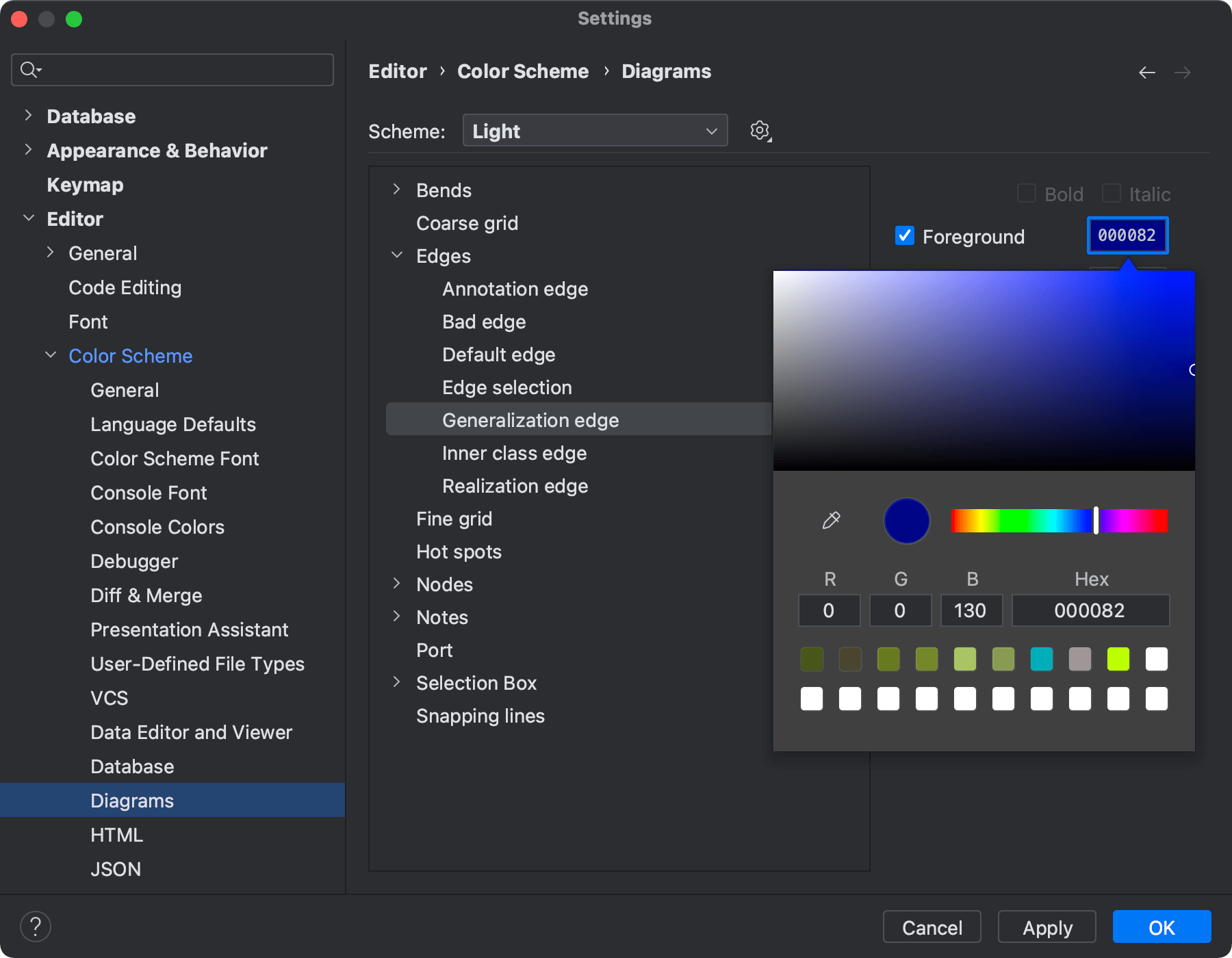Pick the bright lime green swatch
The image size is (1232, 958).
(x=1118, y=659)
